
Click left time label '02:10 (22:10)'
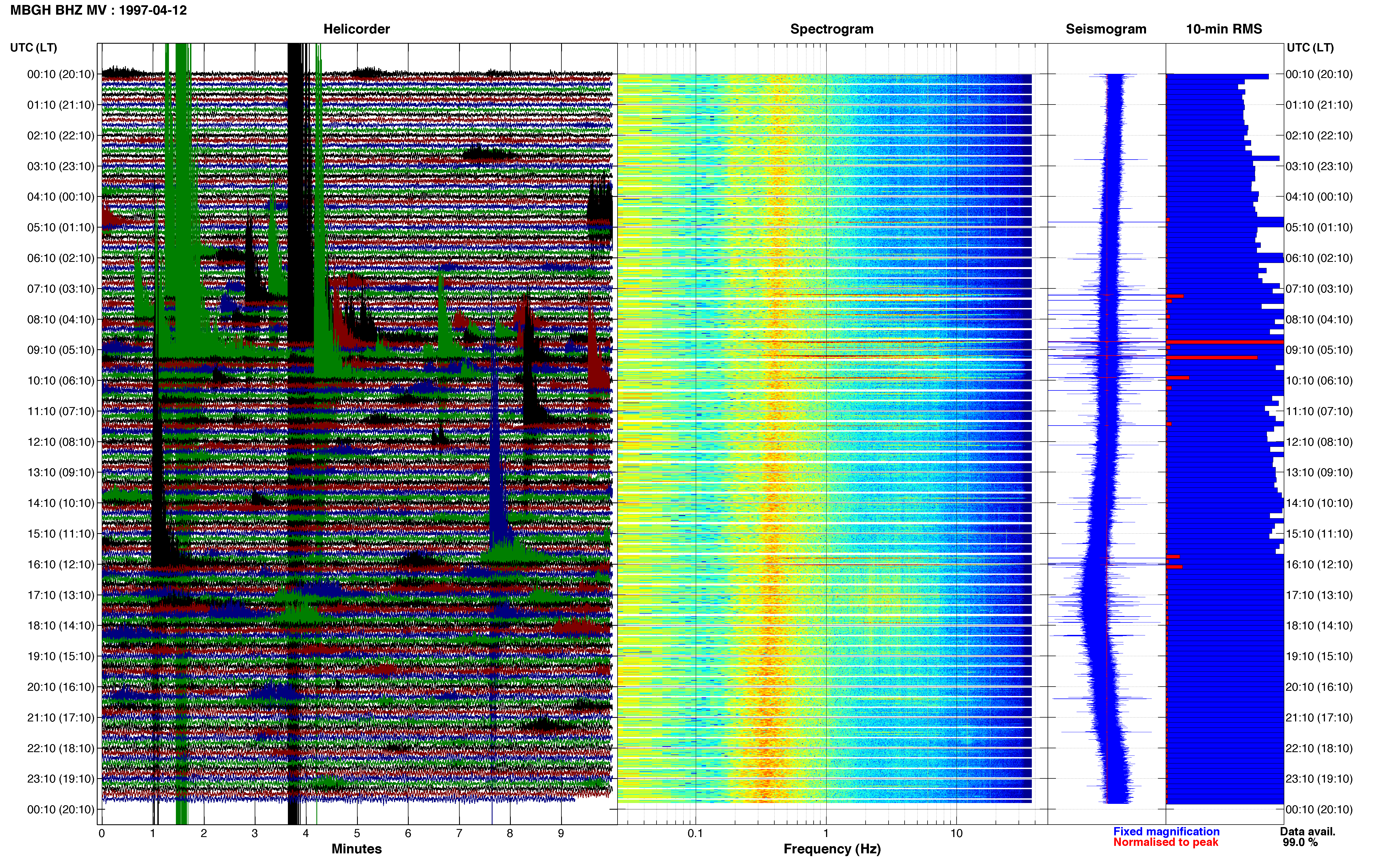(61, 135)
